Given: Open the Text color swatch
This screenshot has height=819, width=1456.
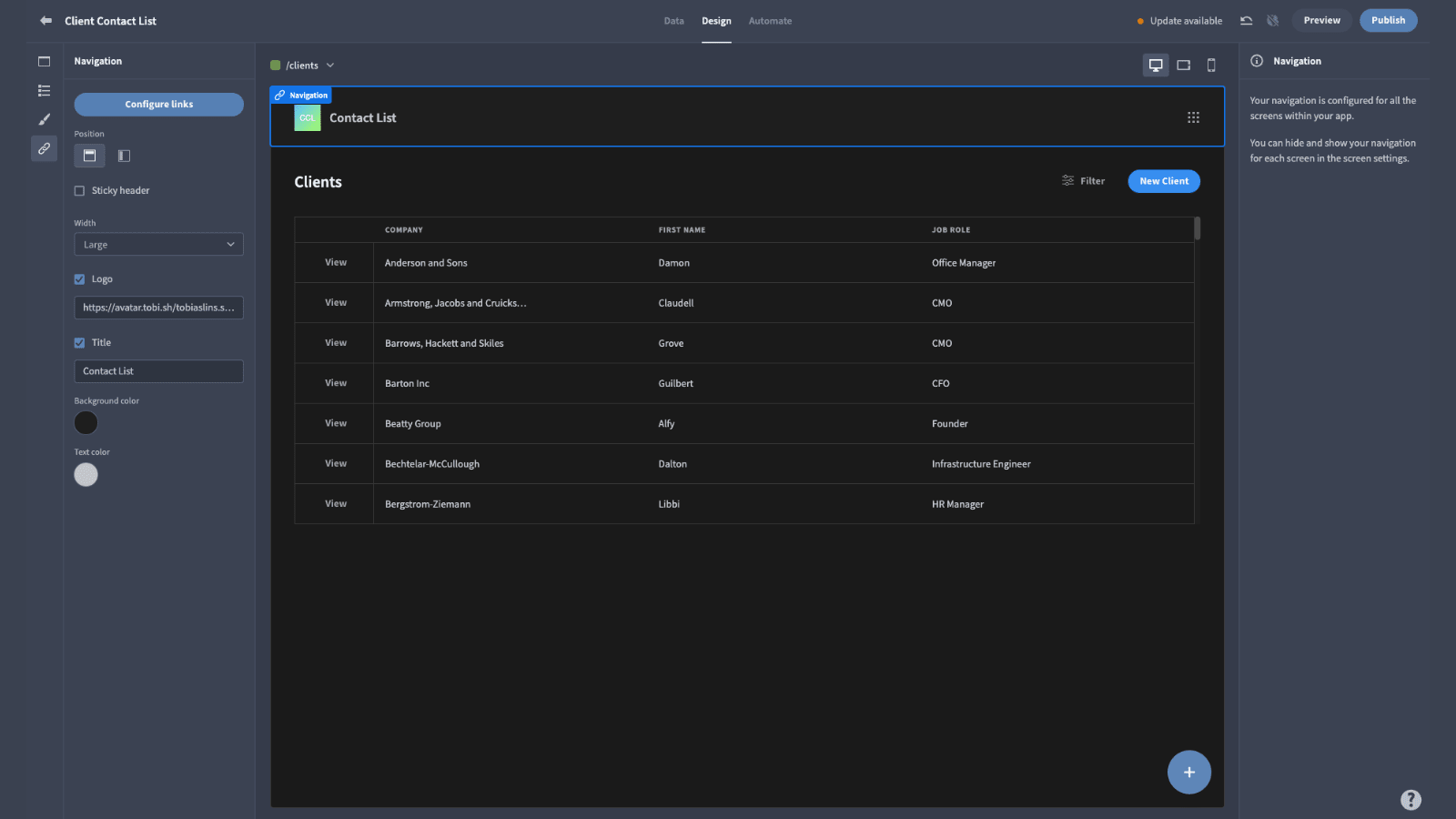Looking at the screenshot, I should [86, 474].
